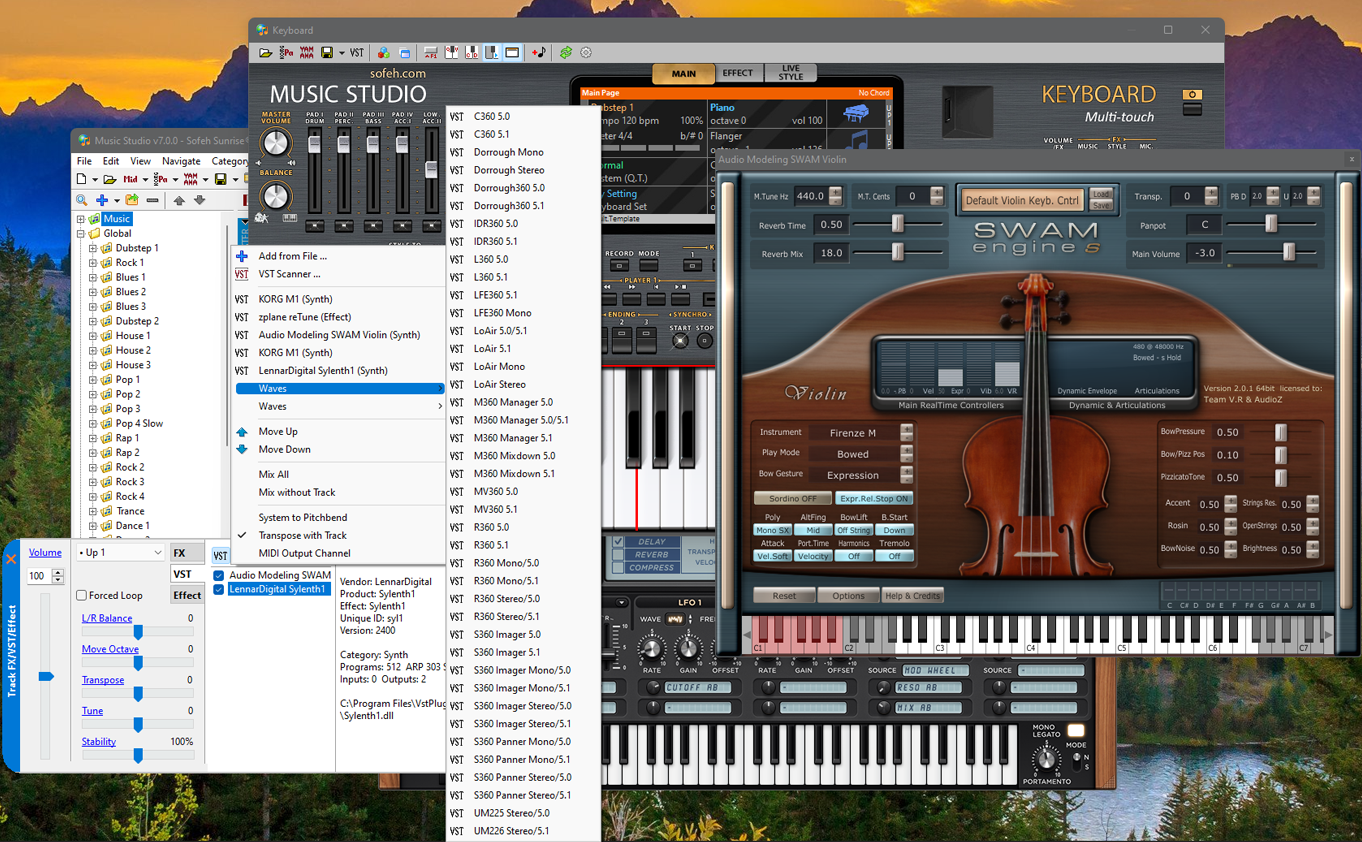The width and height of the screenshot is (1362, 842).
Task: Click the gray up arrow in Music Studio toolbar
Action: 179,200
